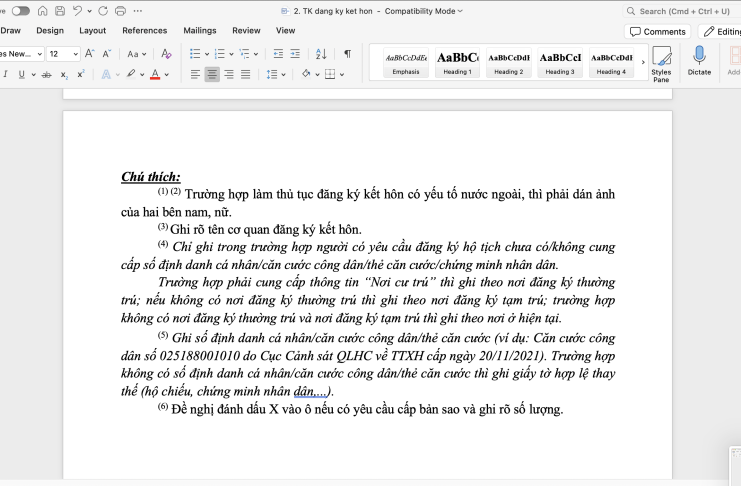Switch to the Draw tab
Screen dimensions: 741x486
[x=10, y=30]
